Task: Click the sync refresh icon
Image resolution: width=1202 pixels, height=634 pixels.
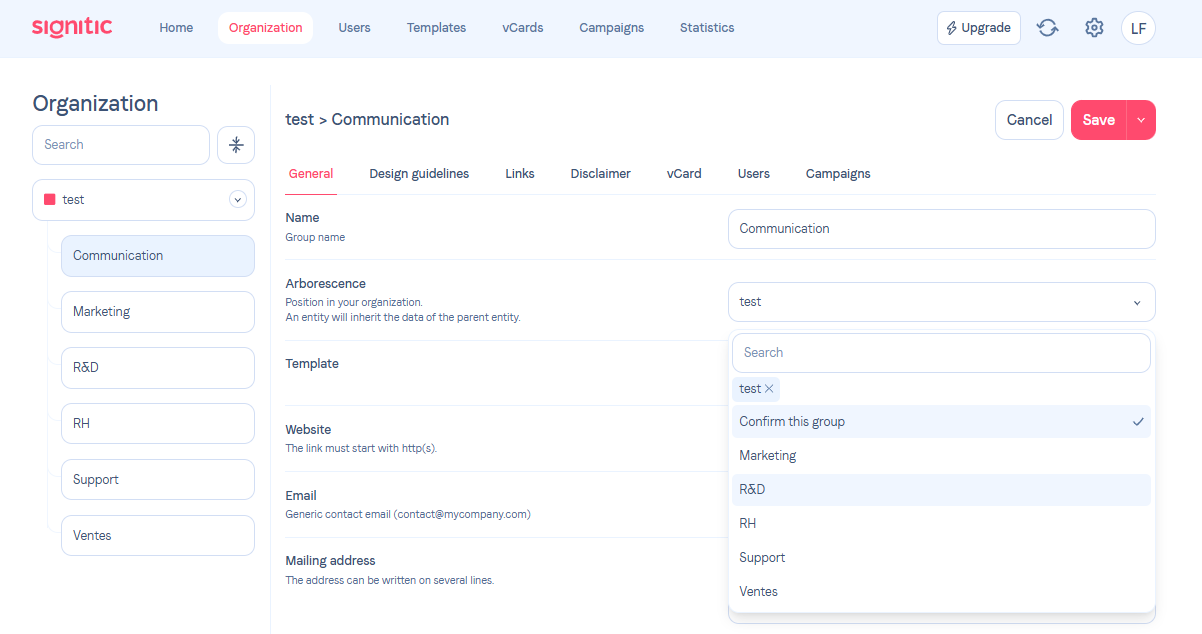Action: click(1048, 28)
